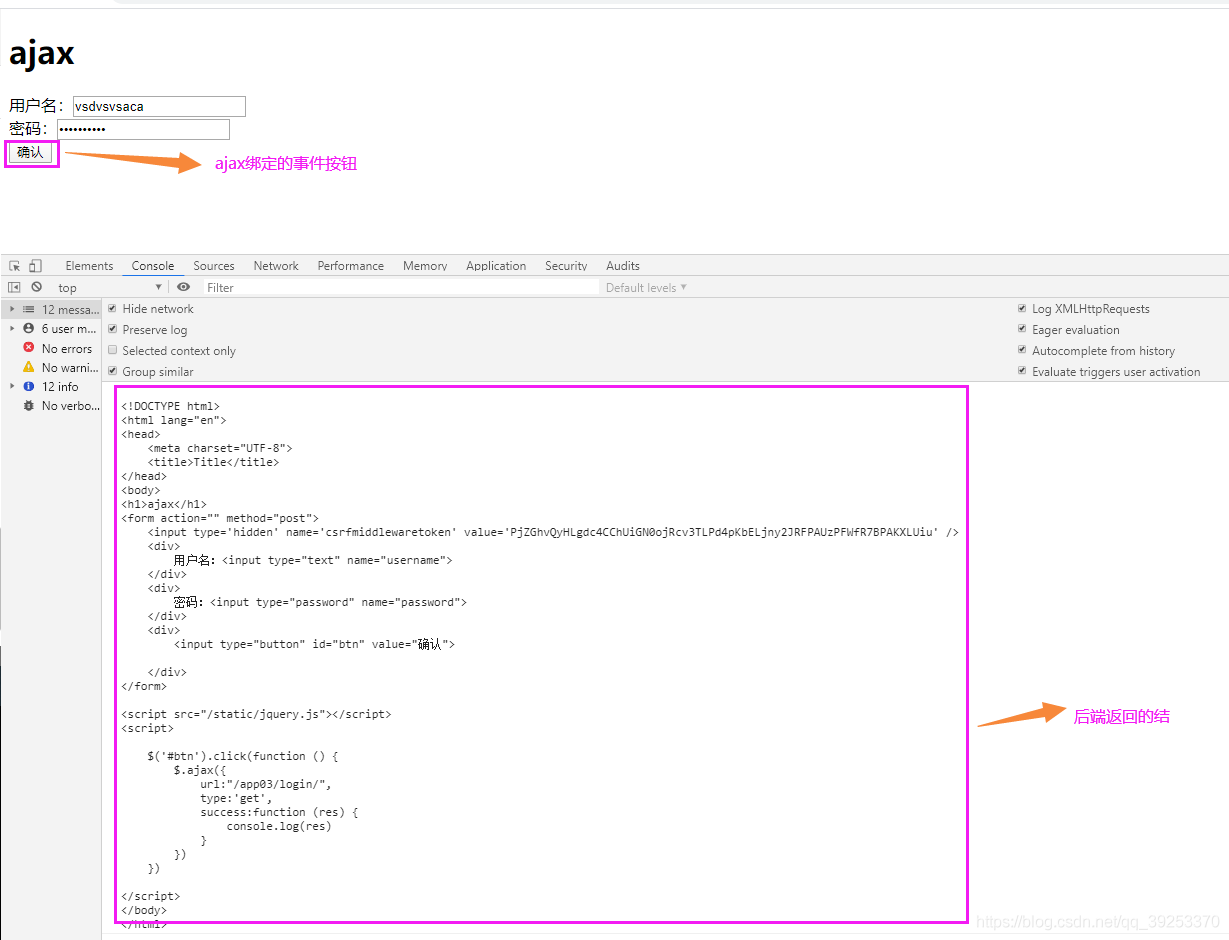Viewport: 1229px width, 940px height.
Task: Focus the console Filter field
Action: 400,288
